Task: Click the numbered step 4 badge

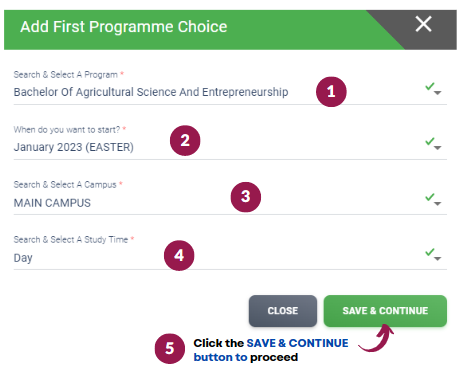Action: point(179,256)
